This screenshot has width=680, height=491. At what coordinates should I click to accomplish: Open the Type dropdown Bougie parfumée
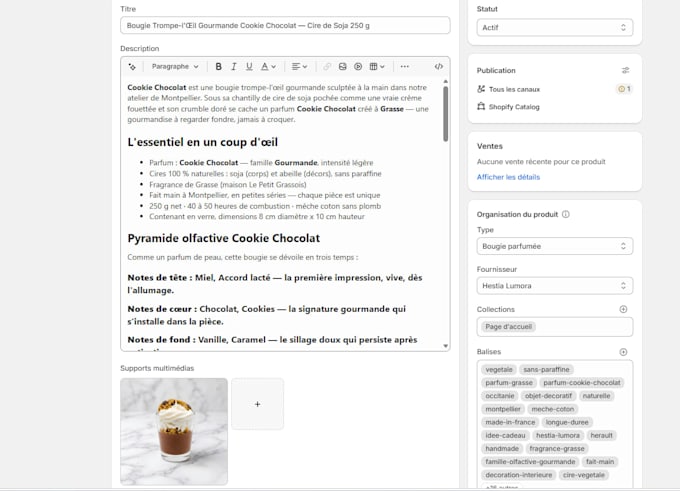coord(555,246)
